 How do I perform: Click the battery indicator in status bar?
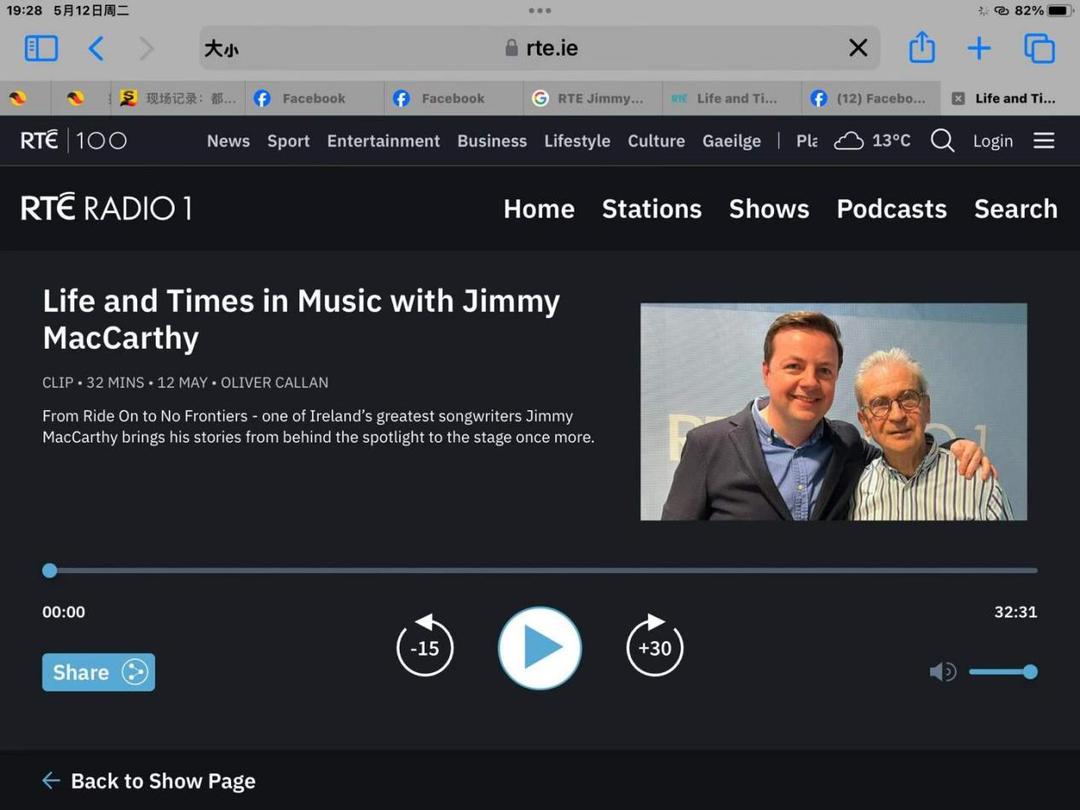[1061, 10]
